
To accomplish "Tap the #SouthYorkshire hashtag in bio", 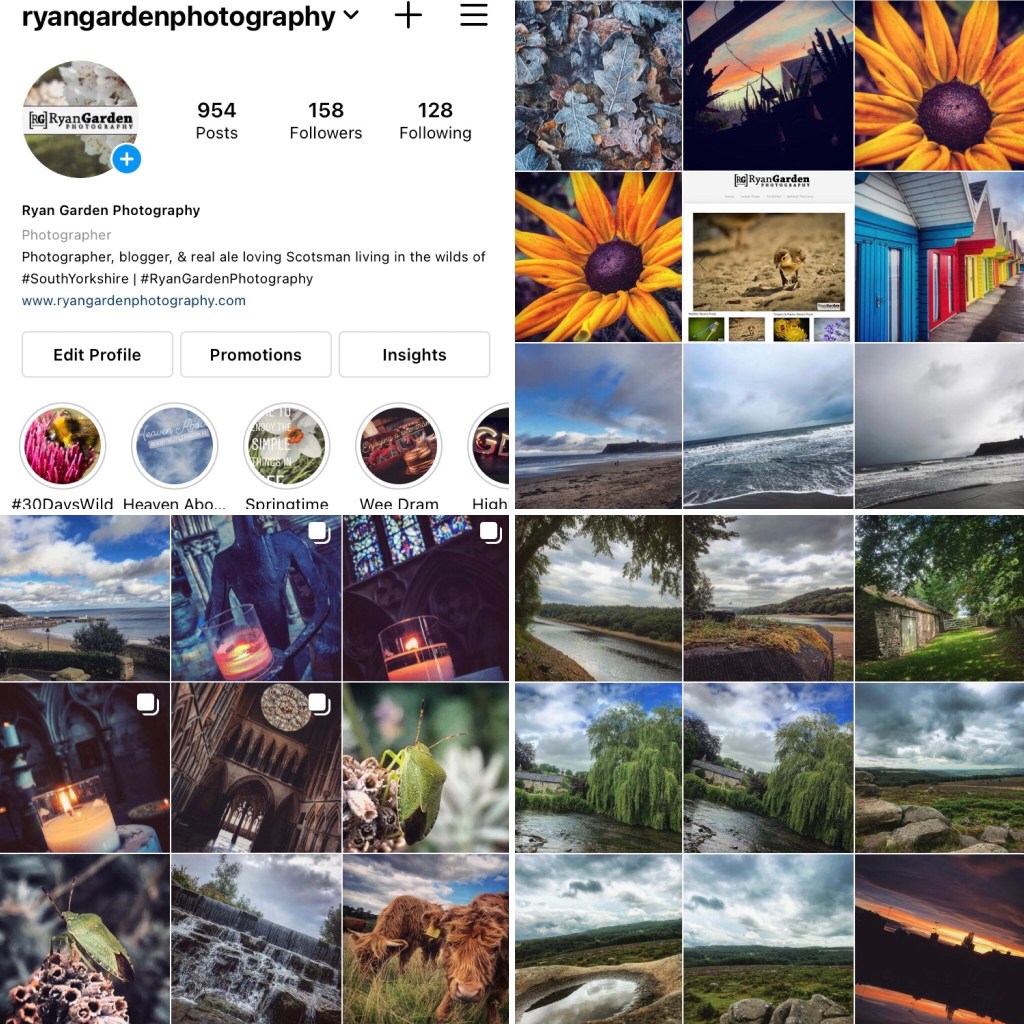I will pyautogui.click(x=75, y=278).
